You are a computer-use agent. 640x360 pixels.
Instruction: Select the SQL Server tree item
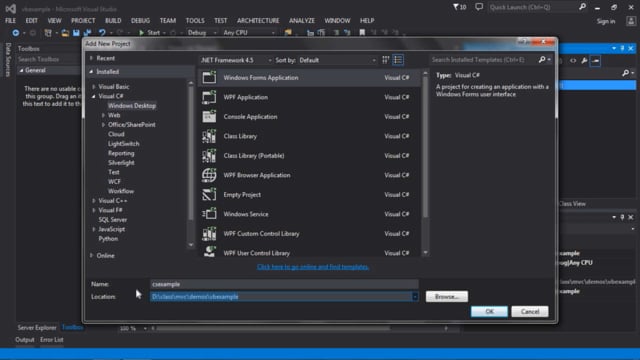point(113,220)
